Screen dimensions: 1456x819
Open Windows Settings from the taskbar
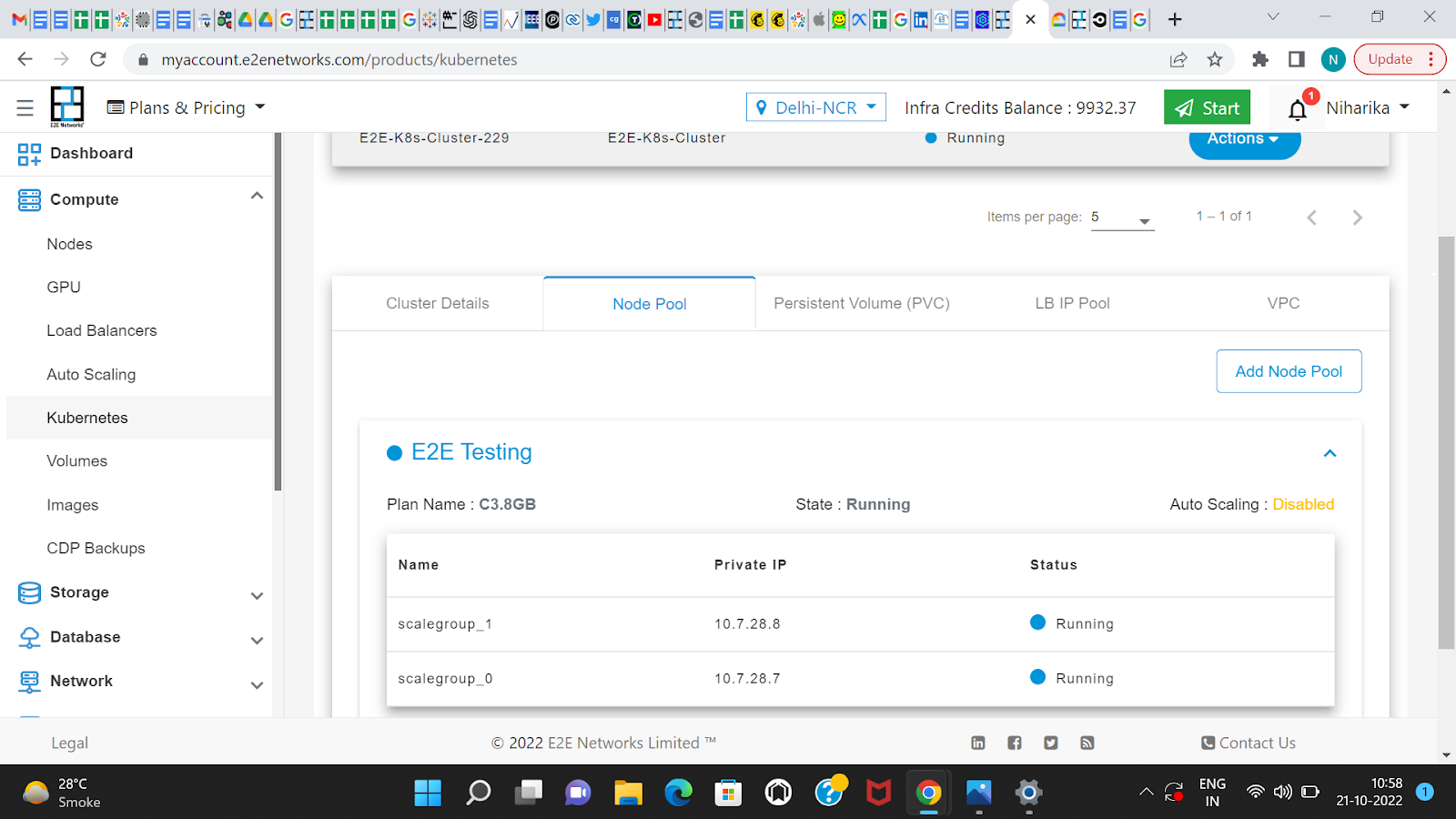1029,793
